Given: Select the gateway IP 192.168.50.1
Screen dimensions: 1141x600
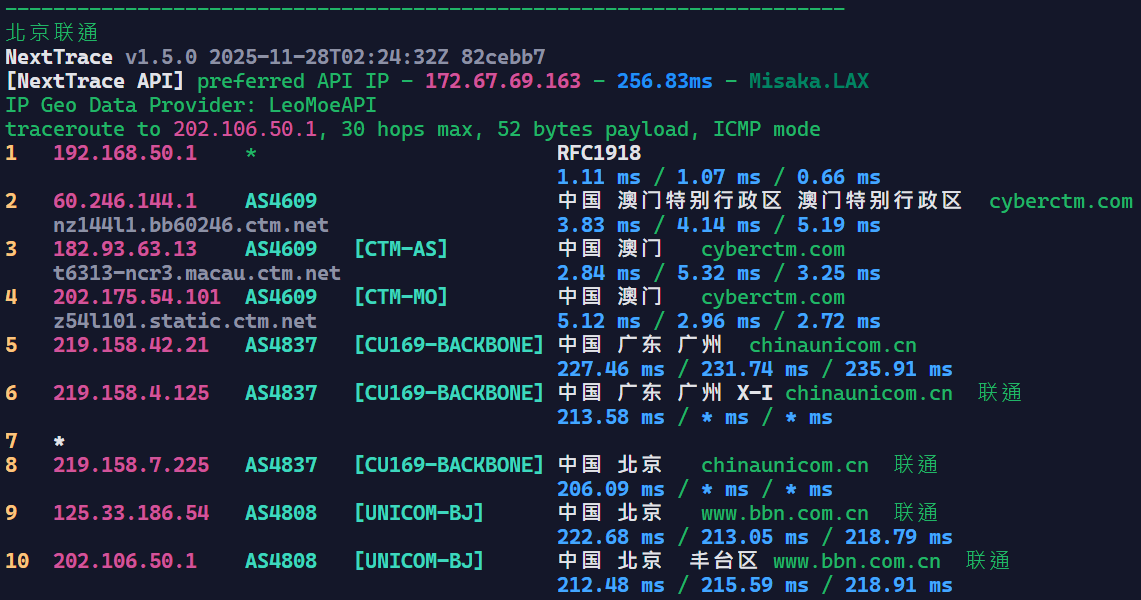Looking at the screenshot, I should pyautogui.click(x=125, y=153).
